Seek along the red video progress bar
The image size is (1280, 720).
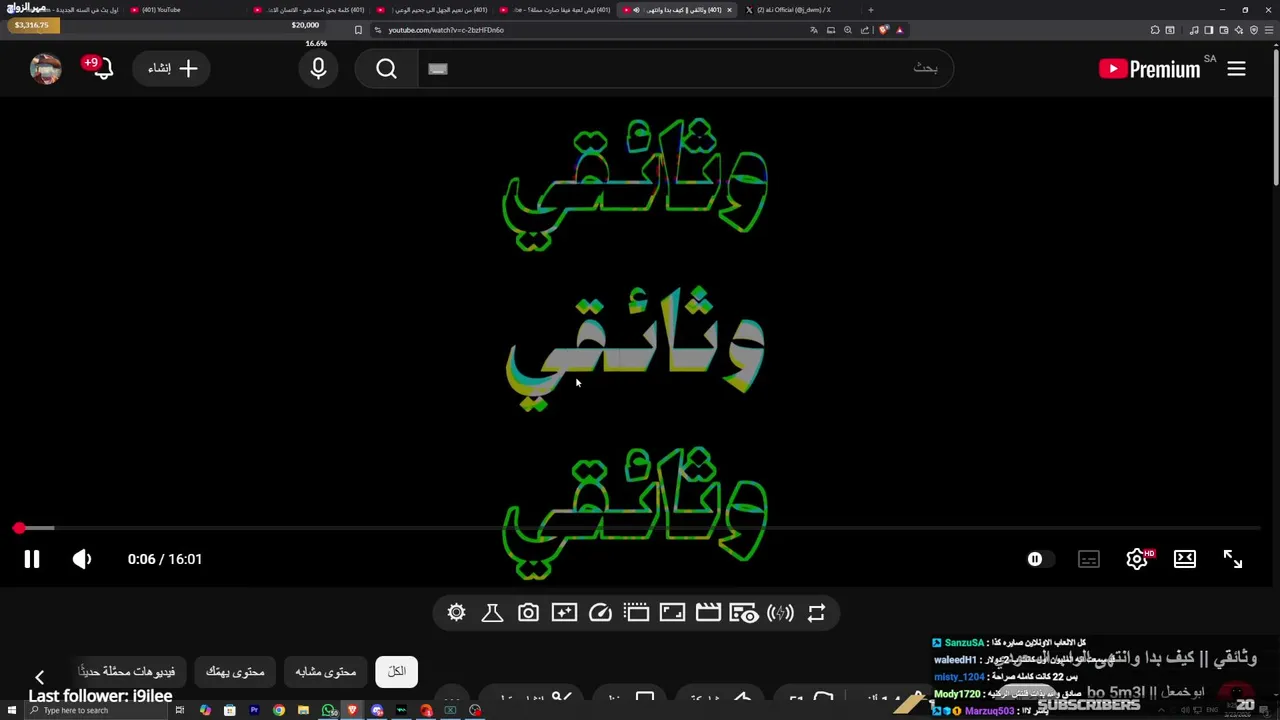pyautogui.click(x=640, y=528)
